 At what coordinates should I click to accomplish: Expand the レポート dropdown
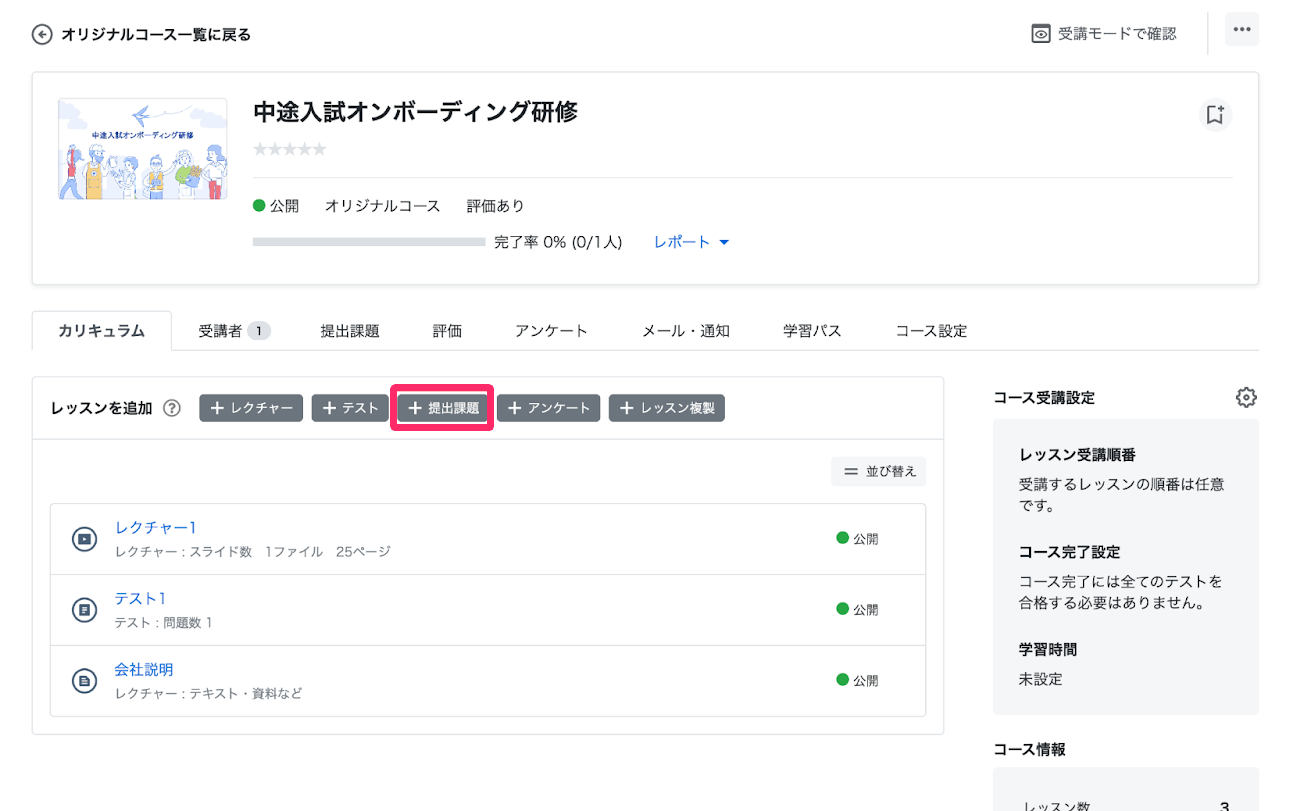pyautogui.click(x=692, y=242)
